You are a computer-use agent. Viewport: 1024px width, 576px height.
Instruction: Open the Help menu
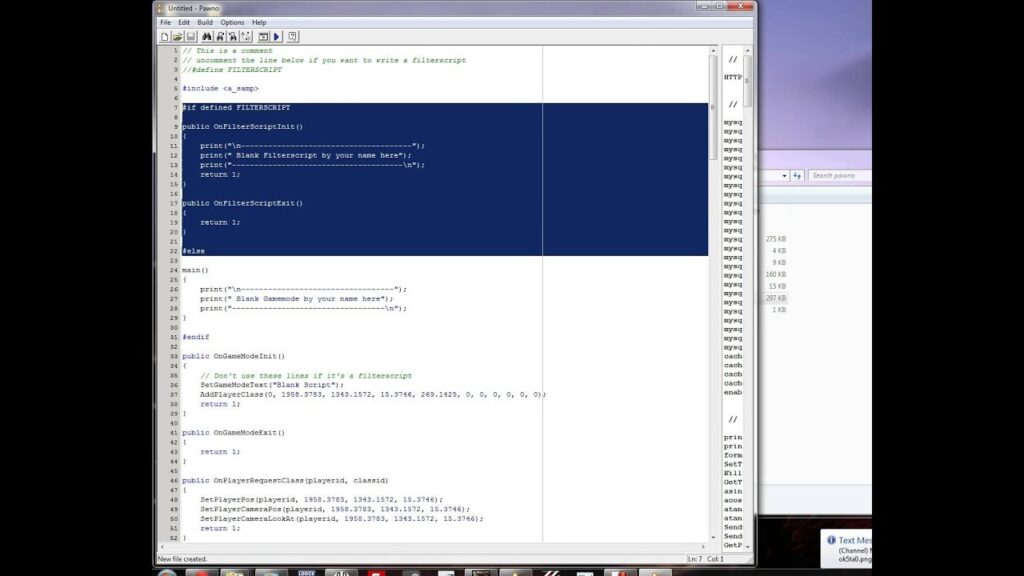259,22
